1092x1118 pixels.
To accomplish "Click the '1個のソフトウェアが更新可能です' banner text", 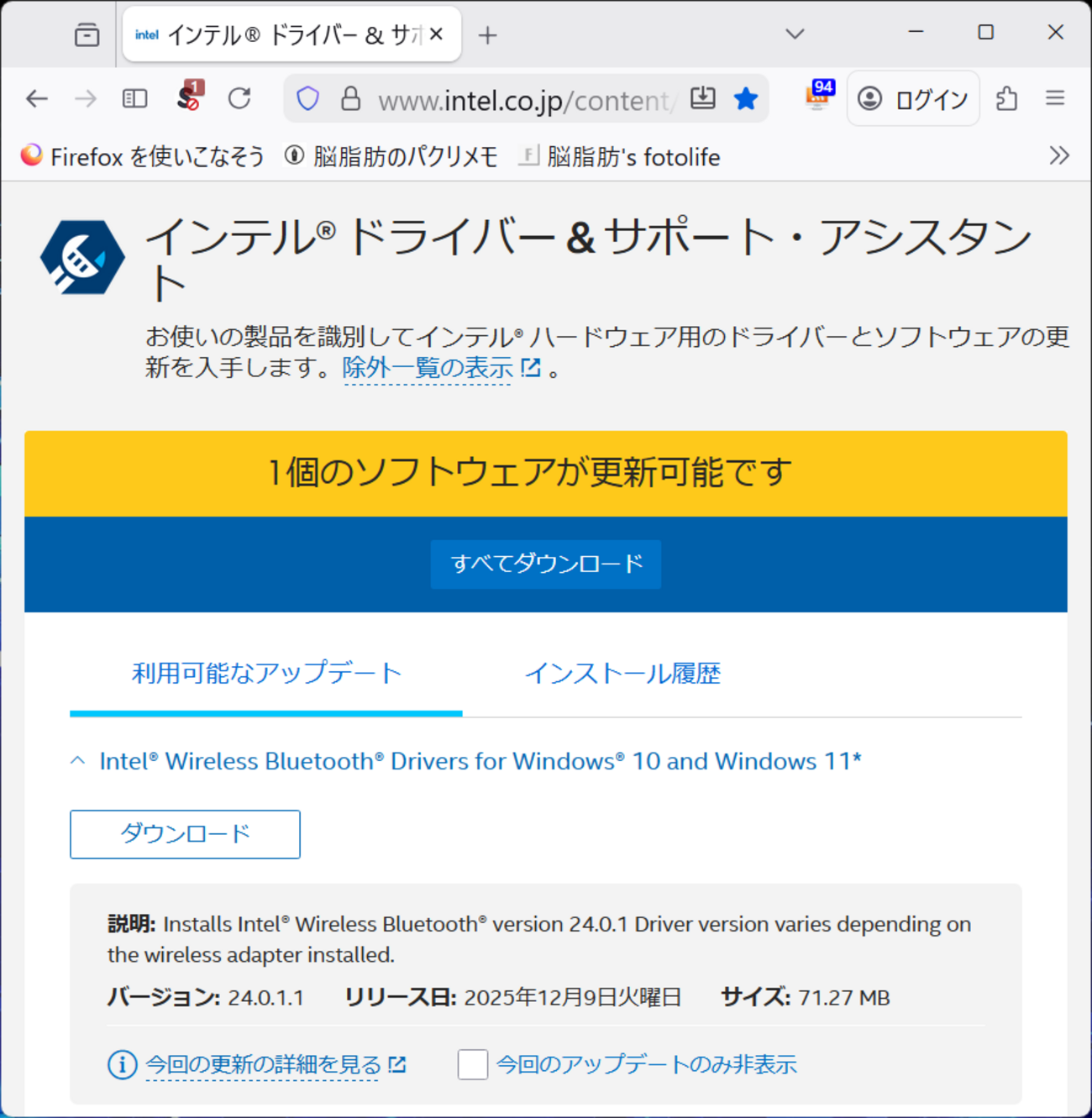I will click(x=530, y=473).
